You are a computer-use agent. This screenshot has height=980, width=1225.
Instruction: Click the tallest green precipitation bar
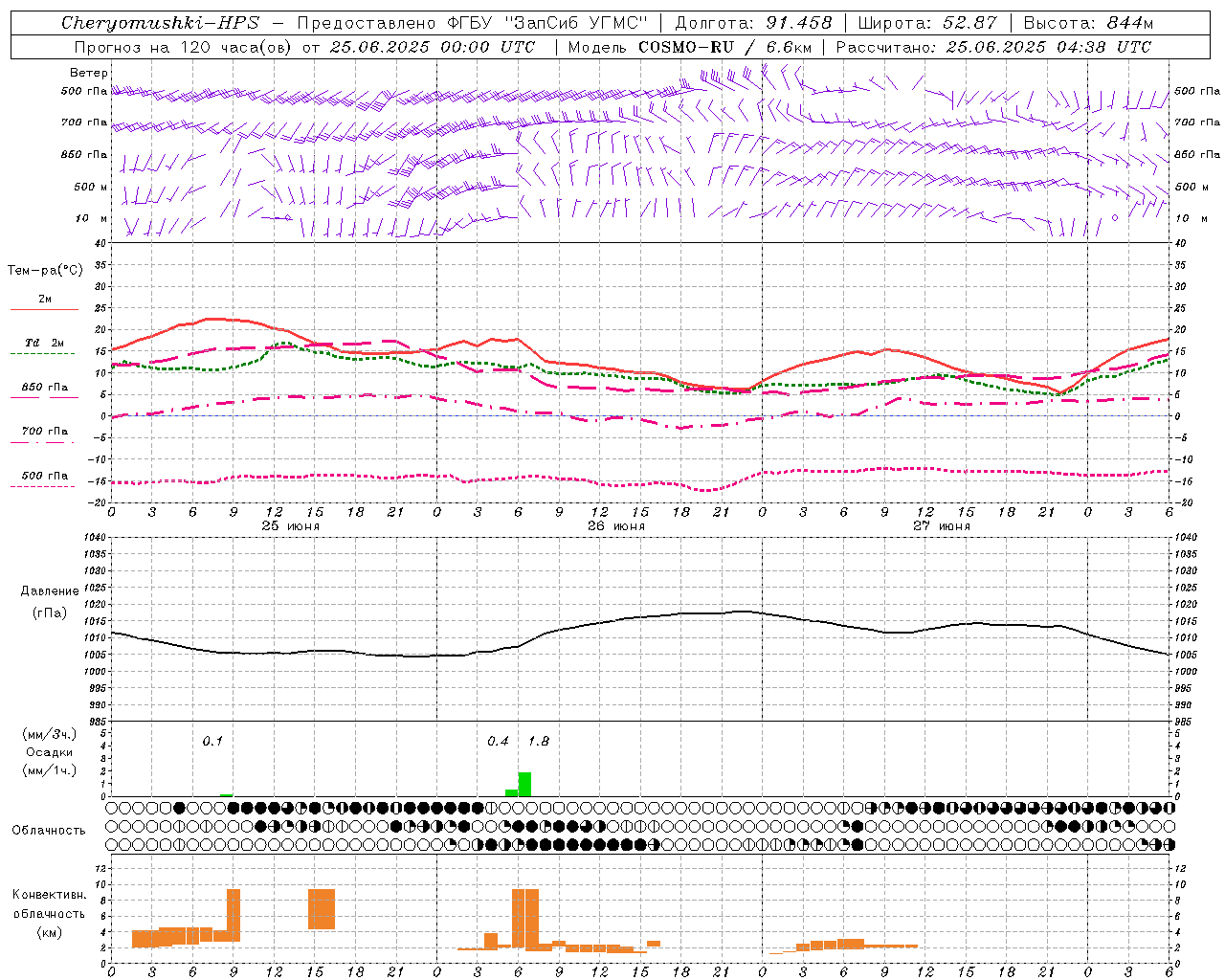pos(524,784)
